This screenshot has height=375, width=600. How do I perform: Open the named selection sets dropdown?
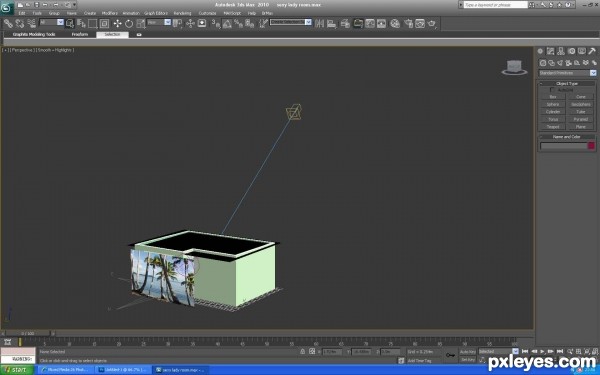(291, 22)
